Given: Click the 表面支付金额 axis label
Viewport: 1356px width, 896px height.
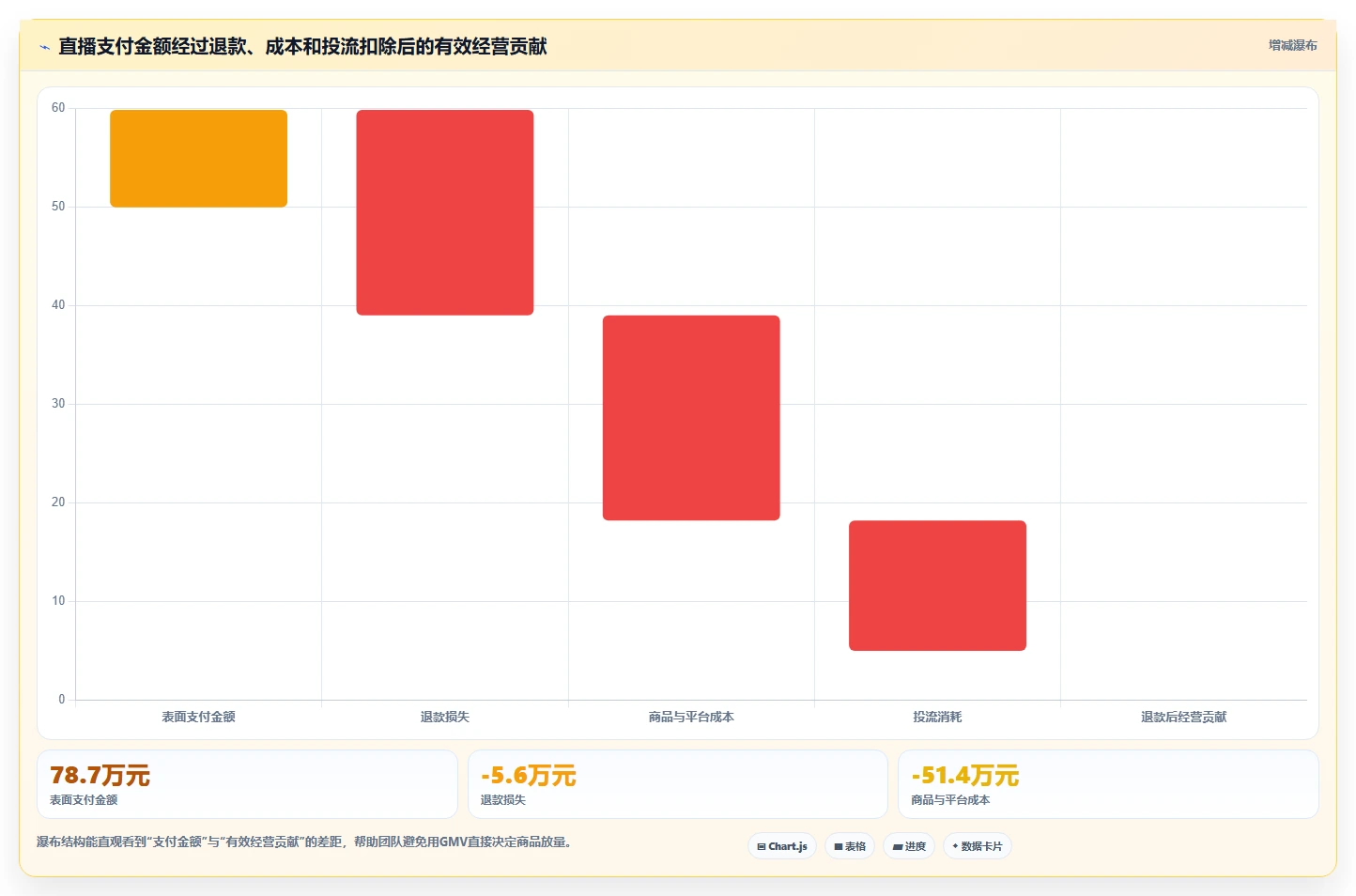Looking at the screenshot, I should click(198, 717).
